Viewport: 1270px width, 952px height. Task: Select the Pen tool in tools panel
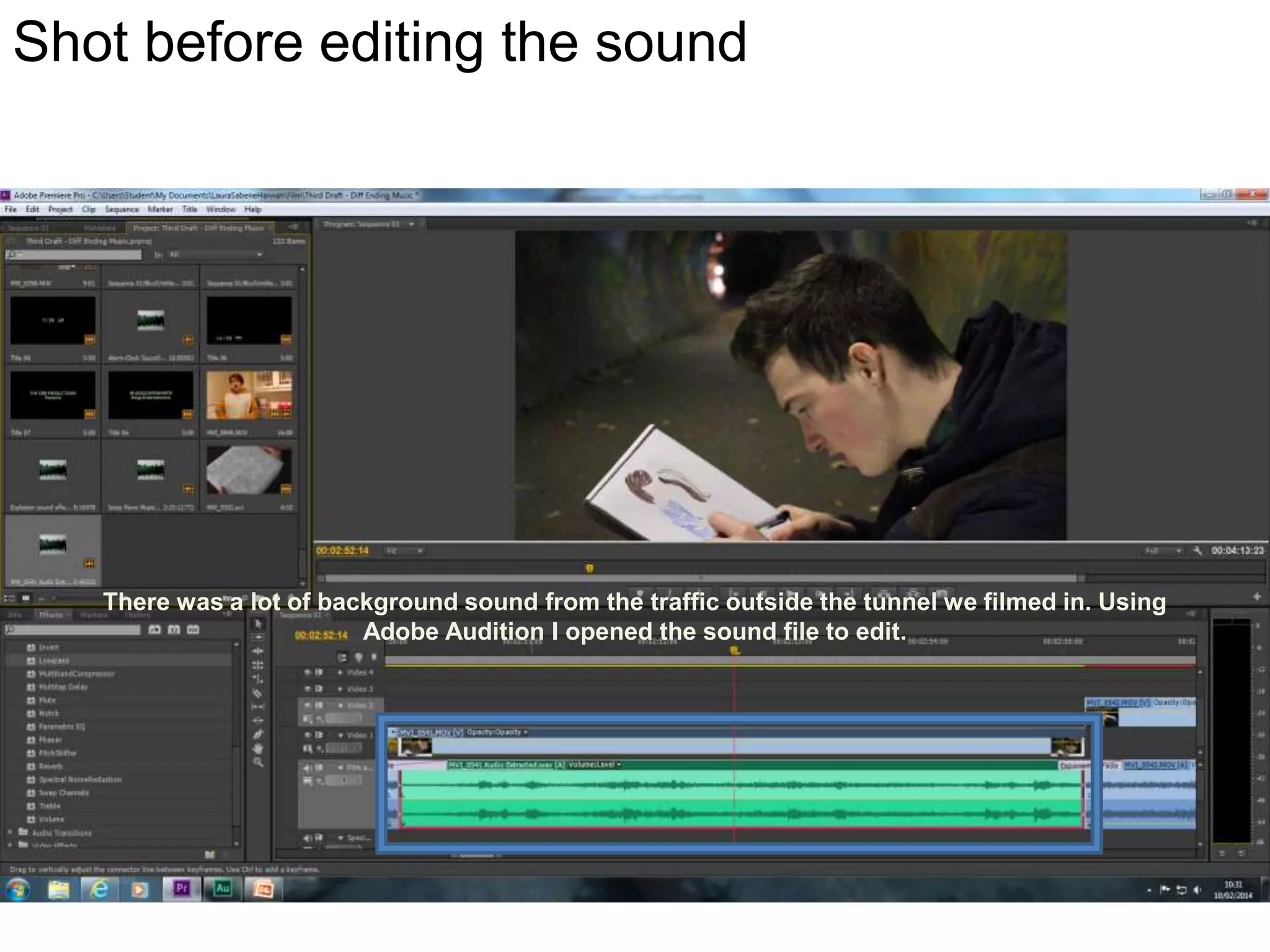[258, 734]
